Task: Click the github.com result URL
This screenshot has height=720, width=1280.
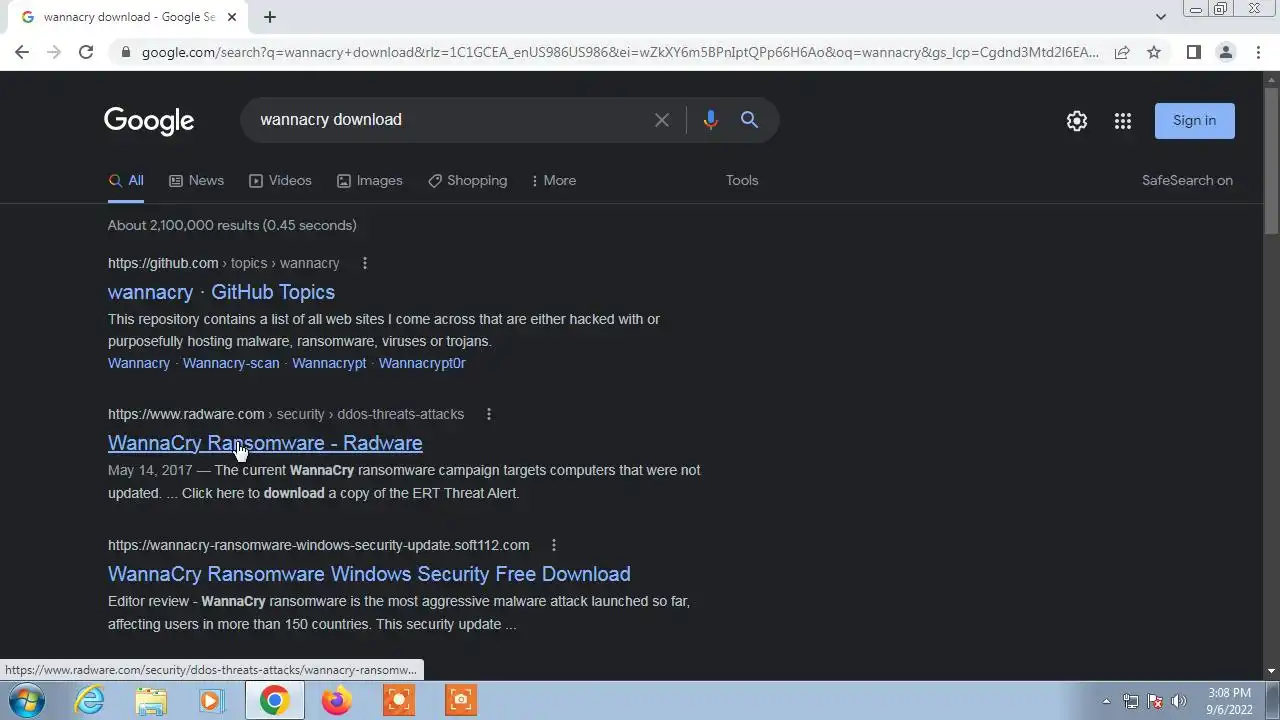Action: pyautogui.click(x=224, y=263)
